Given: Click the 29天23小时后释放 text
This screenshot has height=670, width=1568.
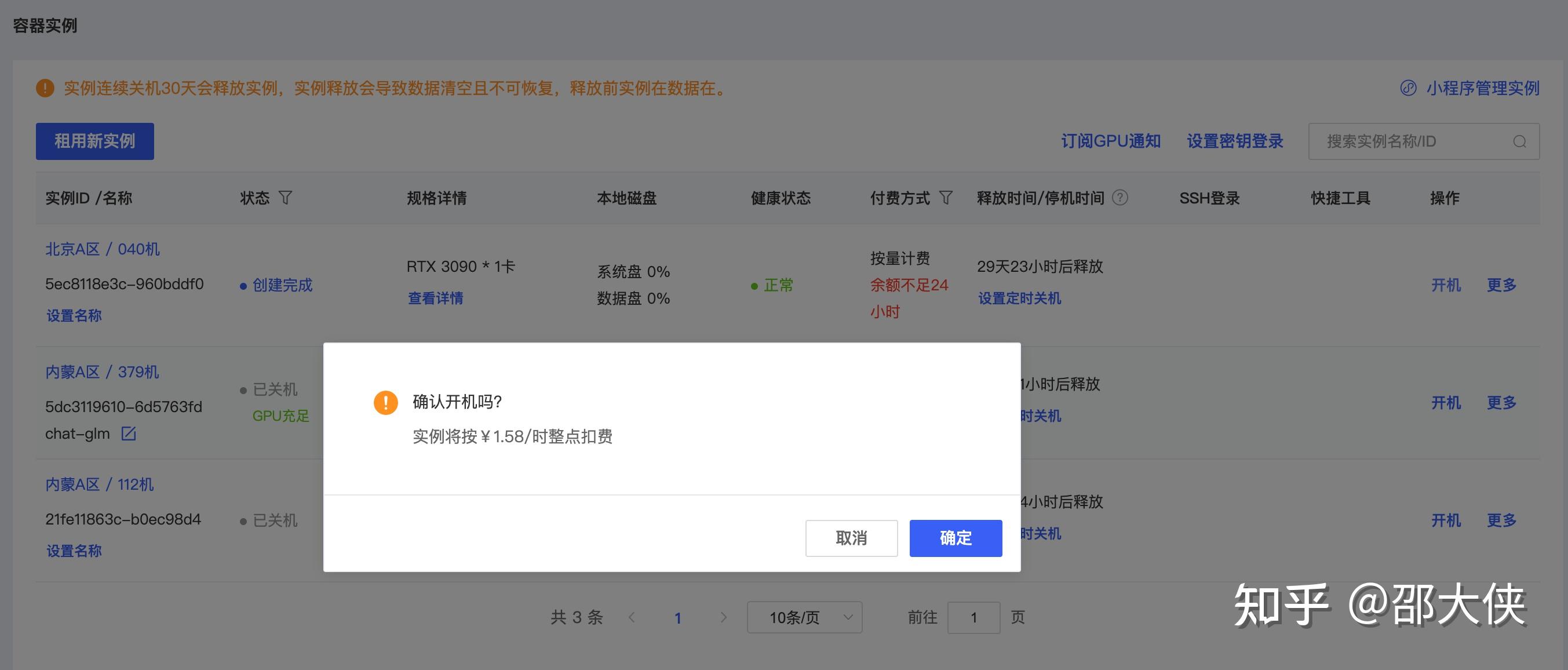Looking at the screenshot, I should click(x=1040, y=266).
